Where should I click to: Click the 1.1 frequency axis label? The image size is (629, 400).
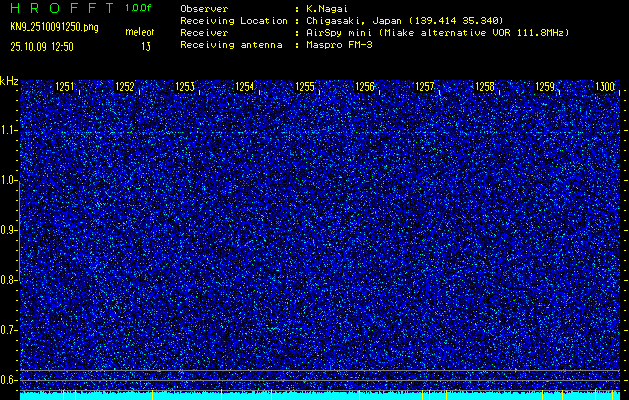coord(9,130)
